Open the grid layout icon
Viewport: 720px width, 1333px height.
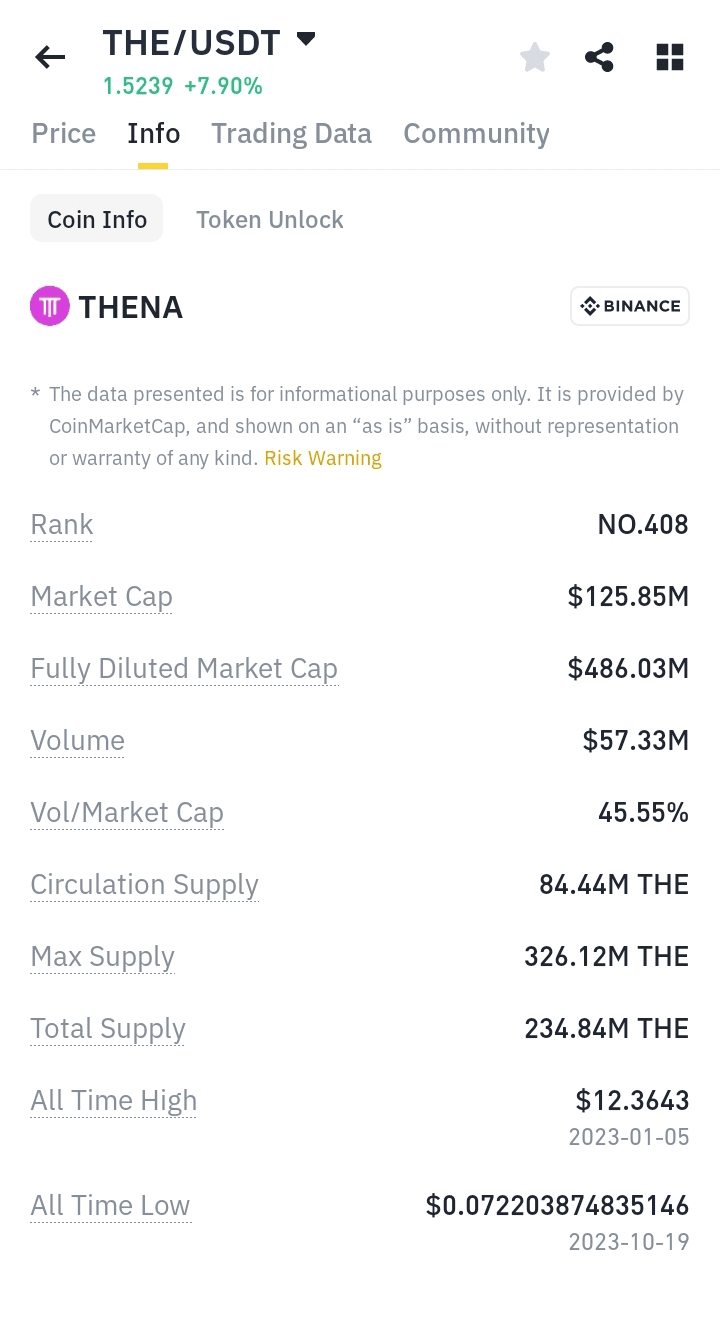coord(669,58)
